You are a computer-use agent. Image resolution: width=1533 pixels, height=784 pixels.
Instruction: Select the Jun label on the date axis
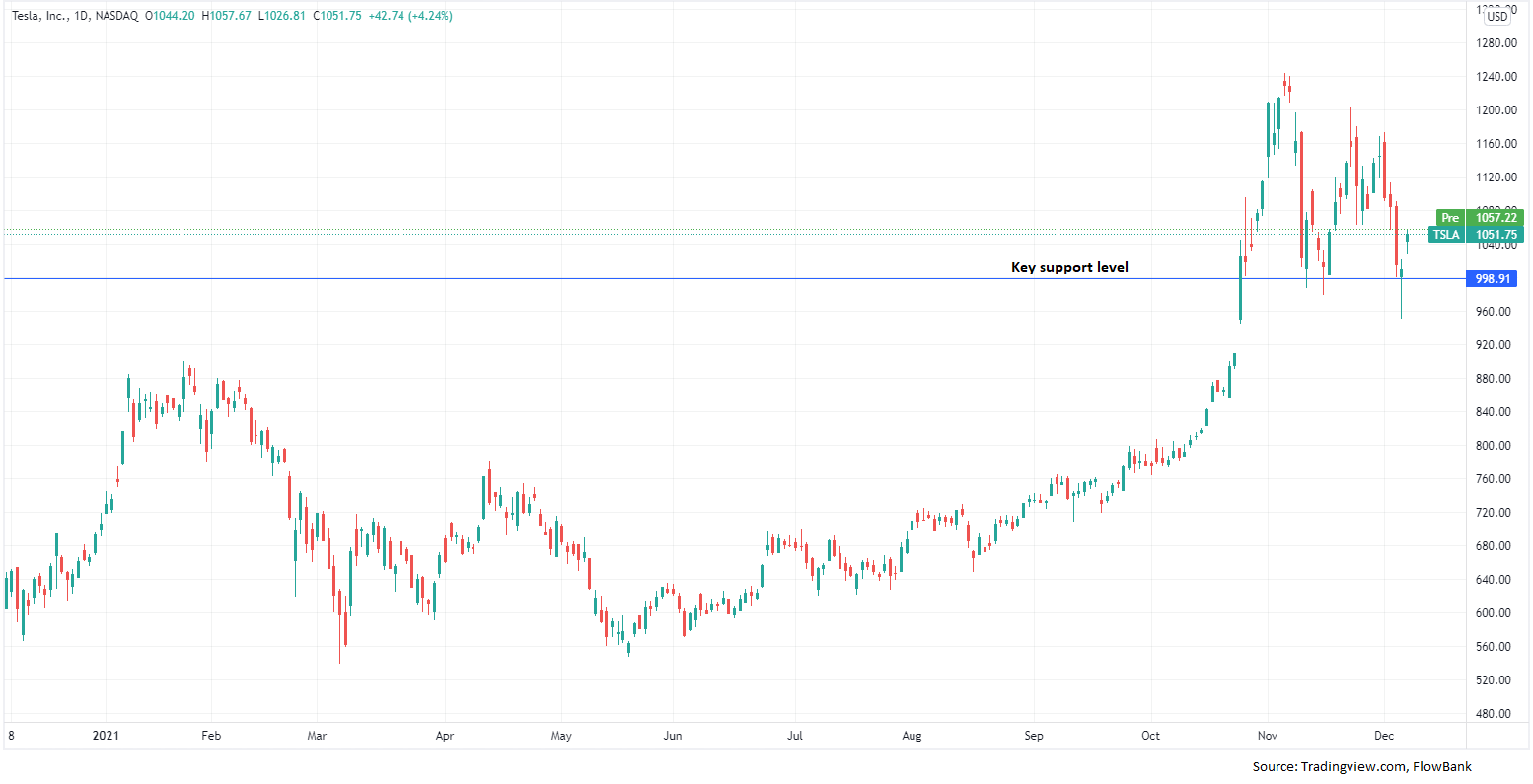[x=672, y=736]
